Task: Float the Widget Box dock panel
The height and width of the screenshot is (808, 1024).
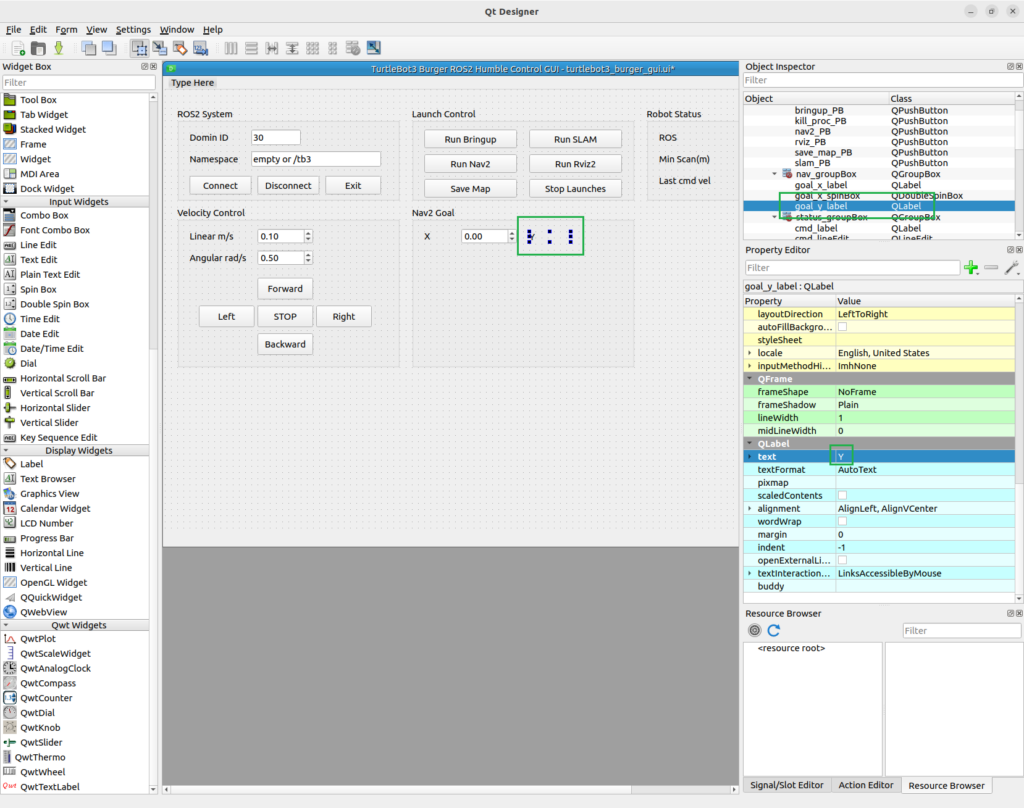Action: click(x=144, y=67)
